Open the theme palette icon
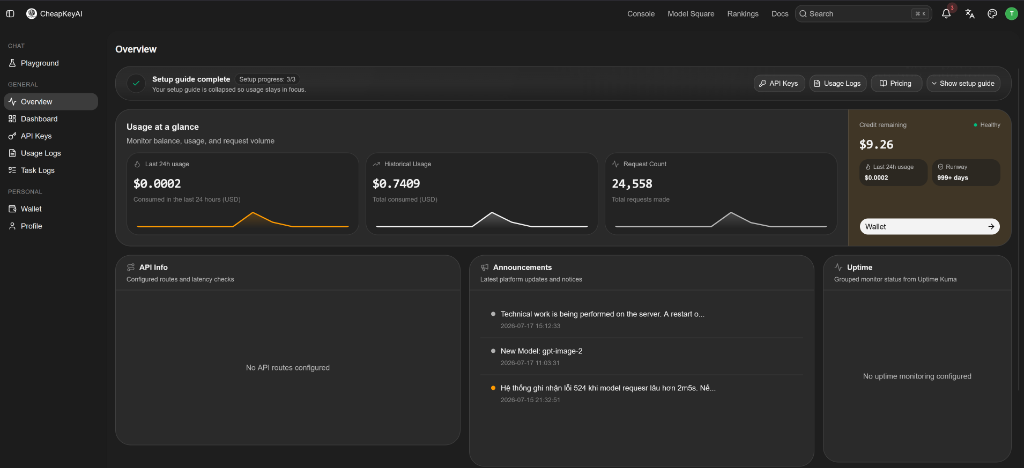Viewport: 1024px width, 468px height. pos(992,14)
